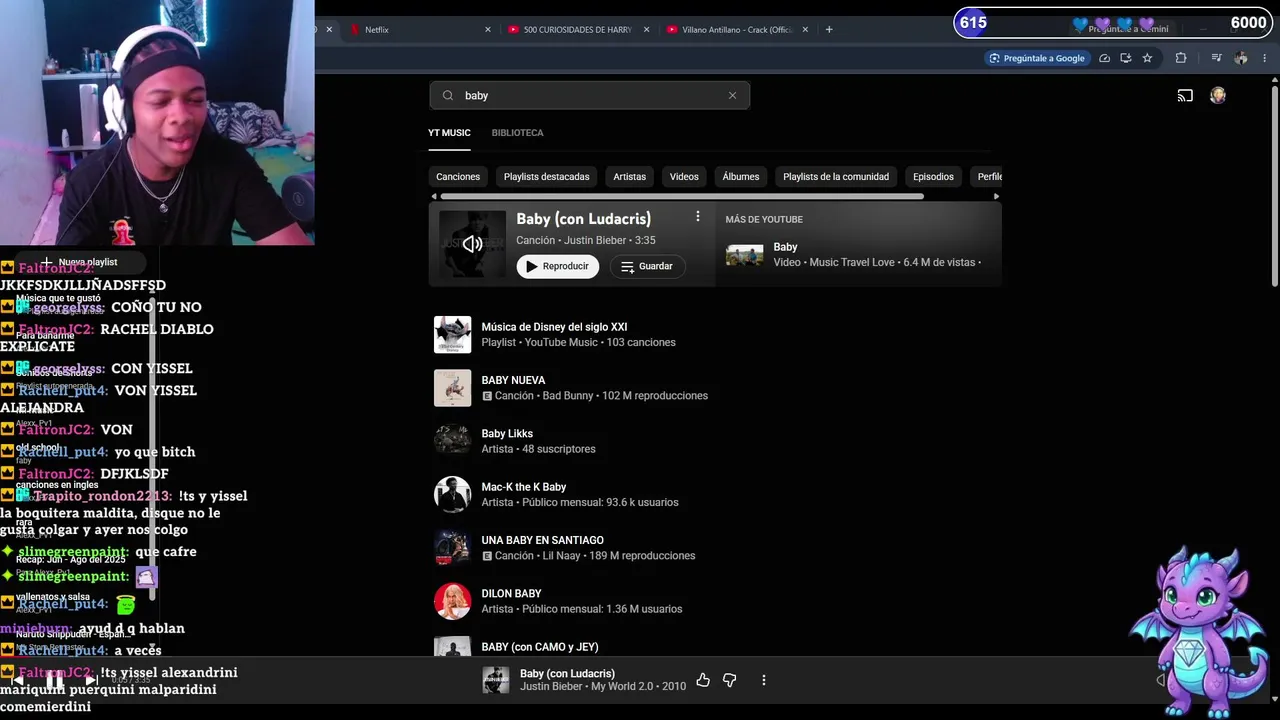
Task: Click 'UNA BABY EN SANTIAGO' song title
Action: coord(542,540)
